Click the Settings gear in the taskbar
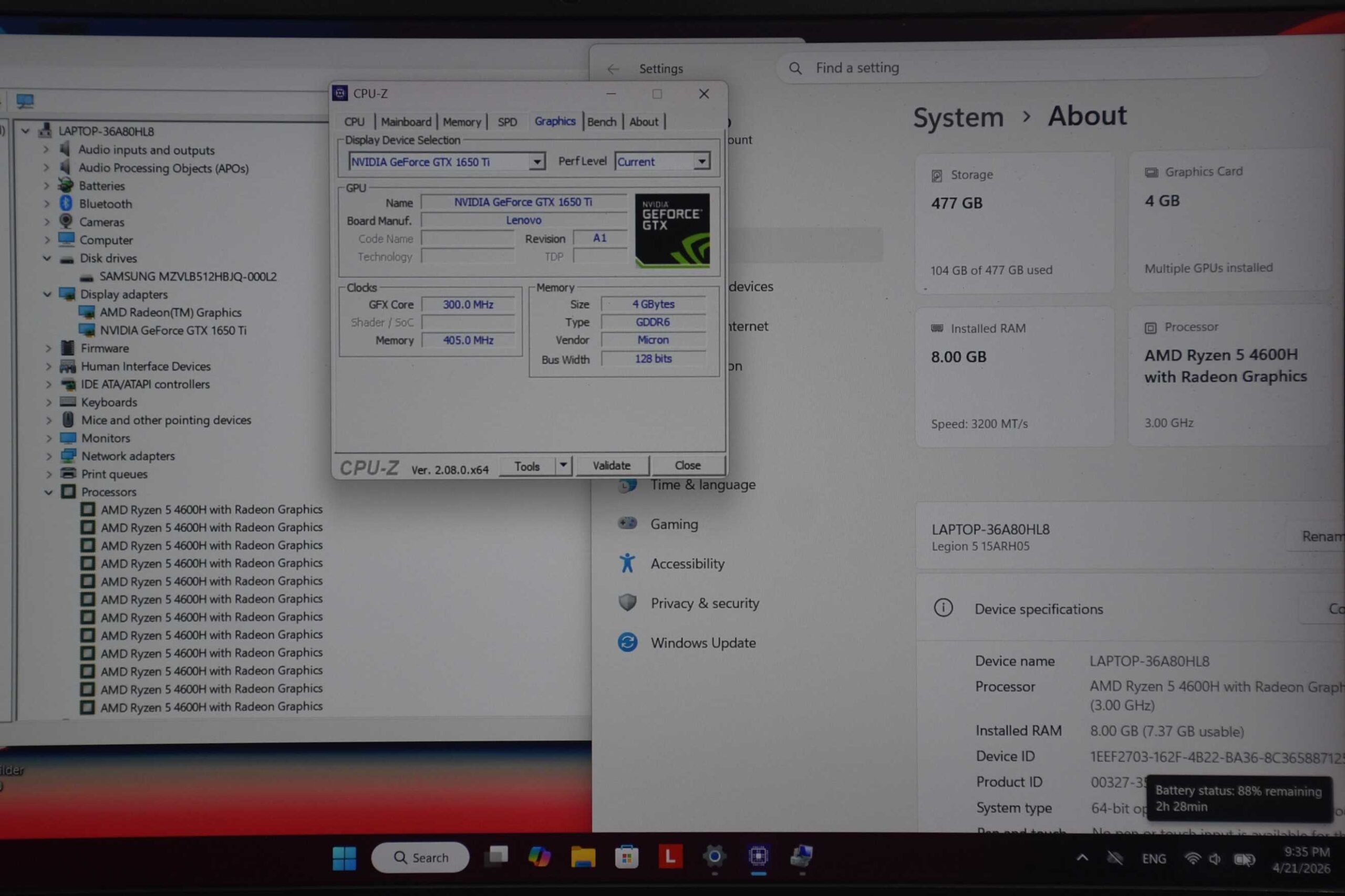 (714, 856)
